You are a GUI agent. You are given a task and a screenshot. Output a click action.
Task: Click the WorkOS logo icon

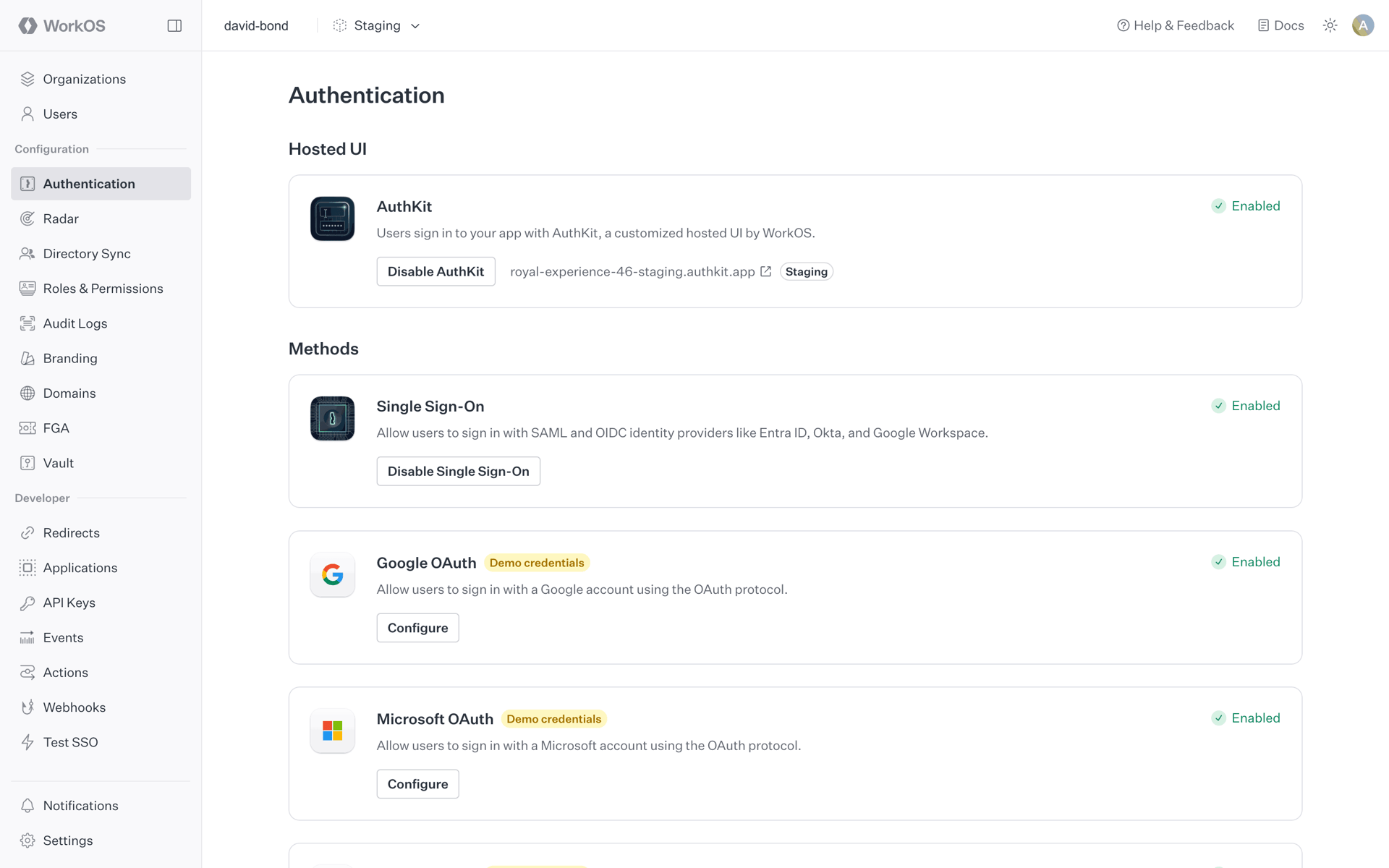click(27, 25)
